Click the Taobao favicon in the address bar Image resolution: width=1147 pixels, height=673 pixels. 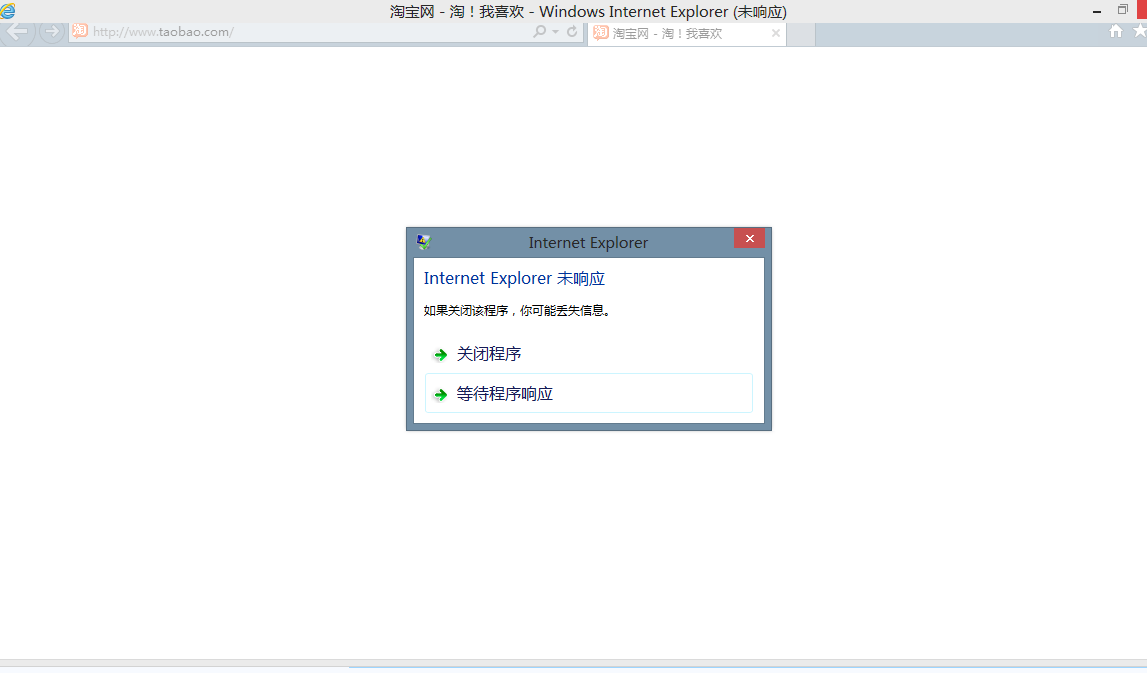tap(80, 31)
